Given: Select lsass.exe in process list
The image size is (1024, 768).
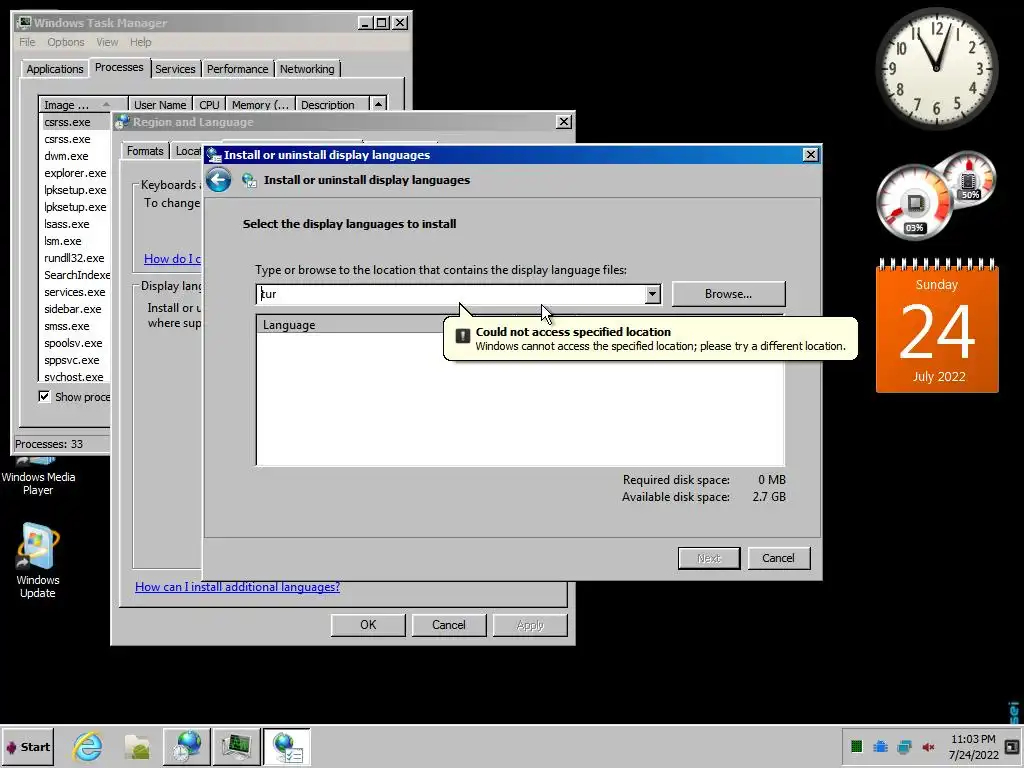Looking at the screenshot, I should (x=75, y=224).
